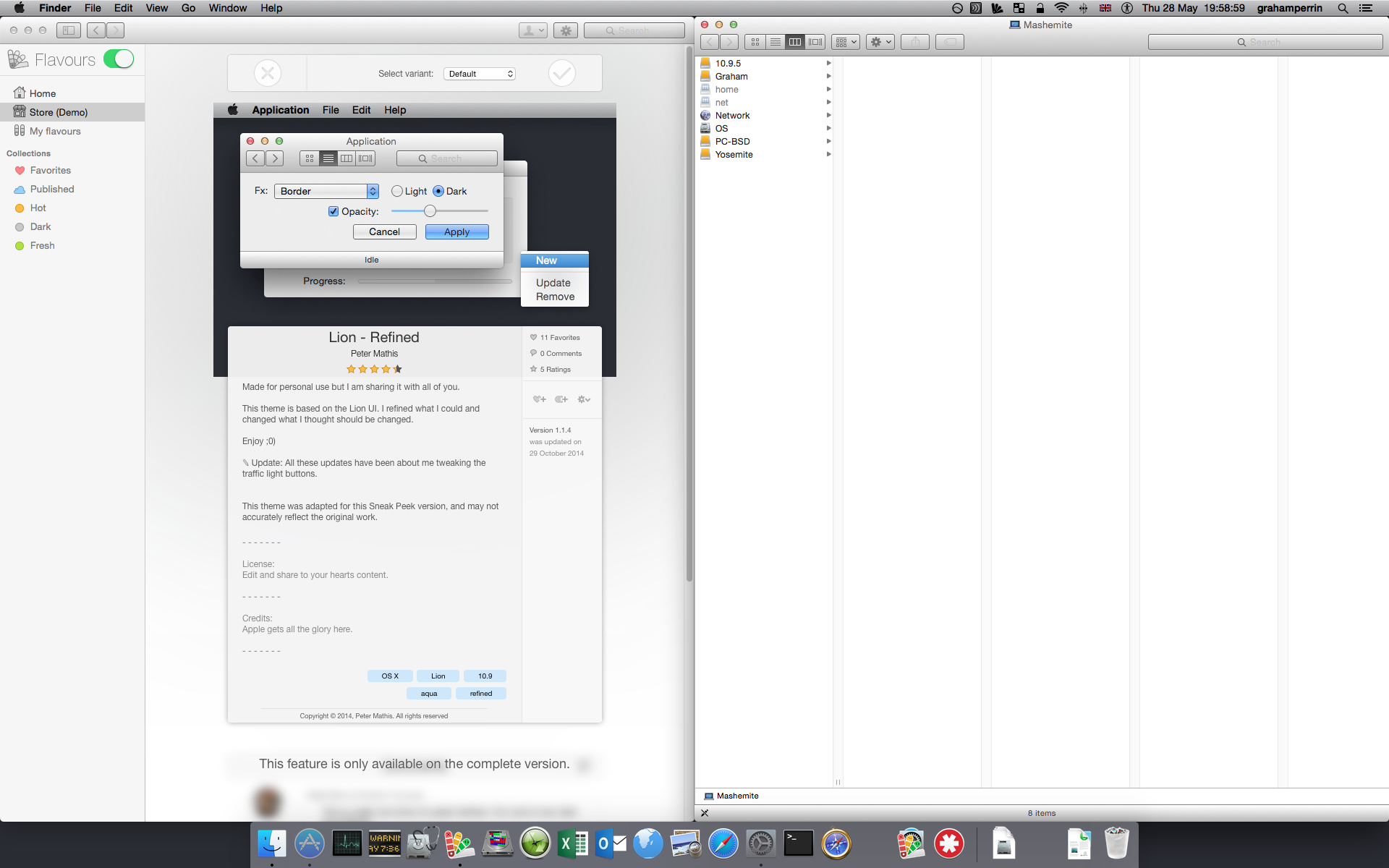This screenshot has height=868, width=1389.
Task: Select the PC-BSD volume
Action: tap(764, 141)
